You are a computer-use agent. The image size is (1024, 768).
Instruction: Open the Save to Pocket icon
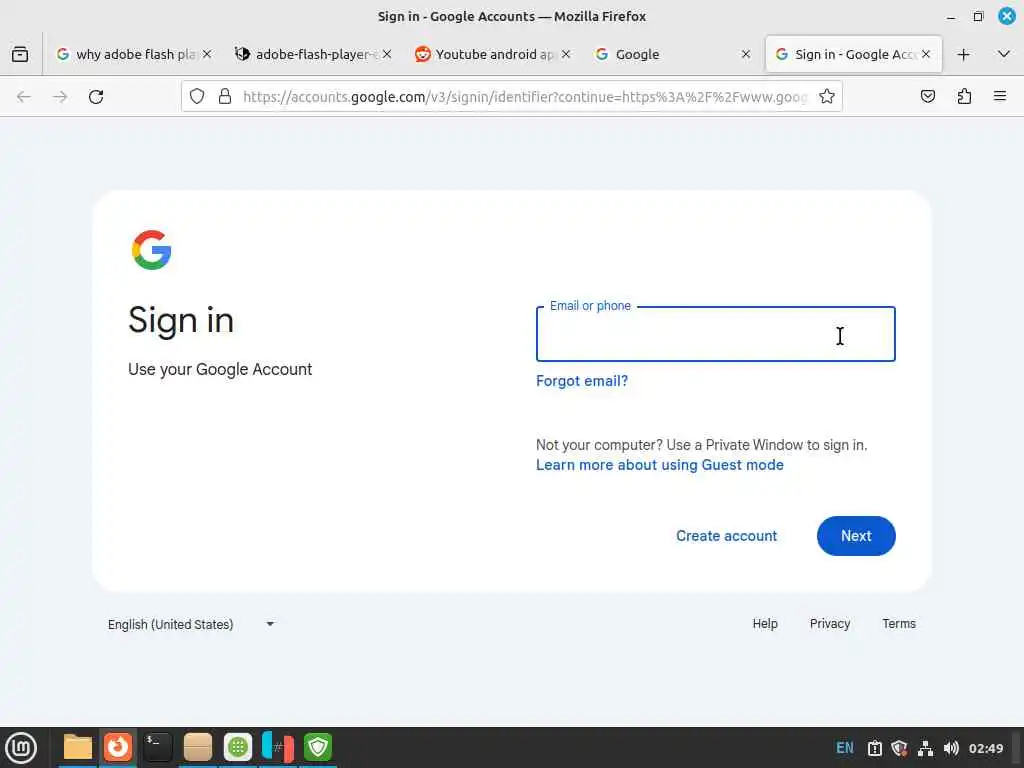pyautogui.click(x=927, y=97)
